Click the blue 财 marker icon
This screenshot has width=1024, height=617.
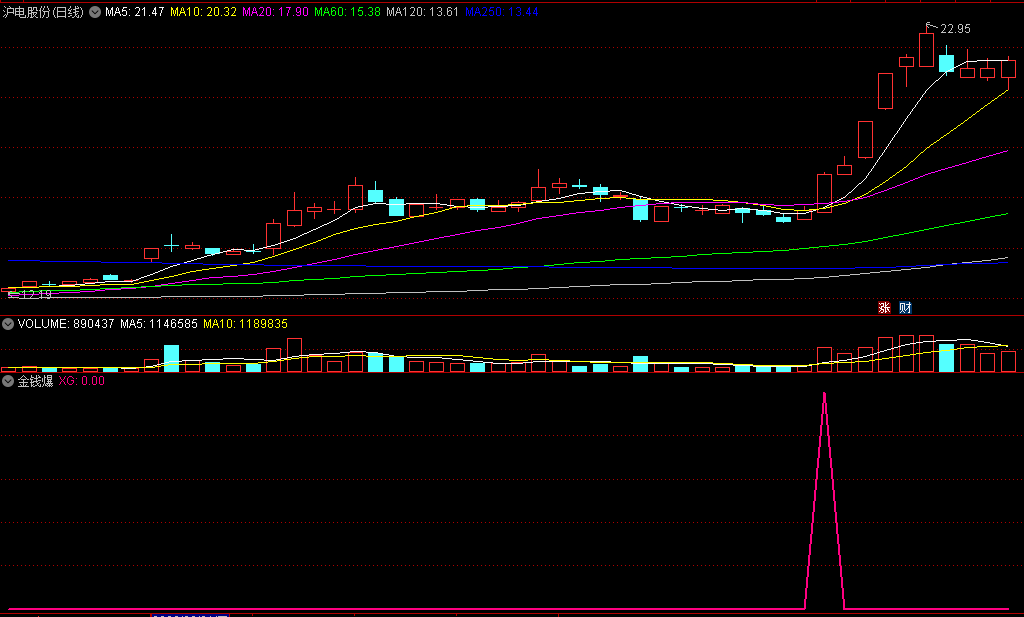coord(905,308)
